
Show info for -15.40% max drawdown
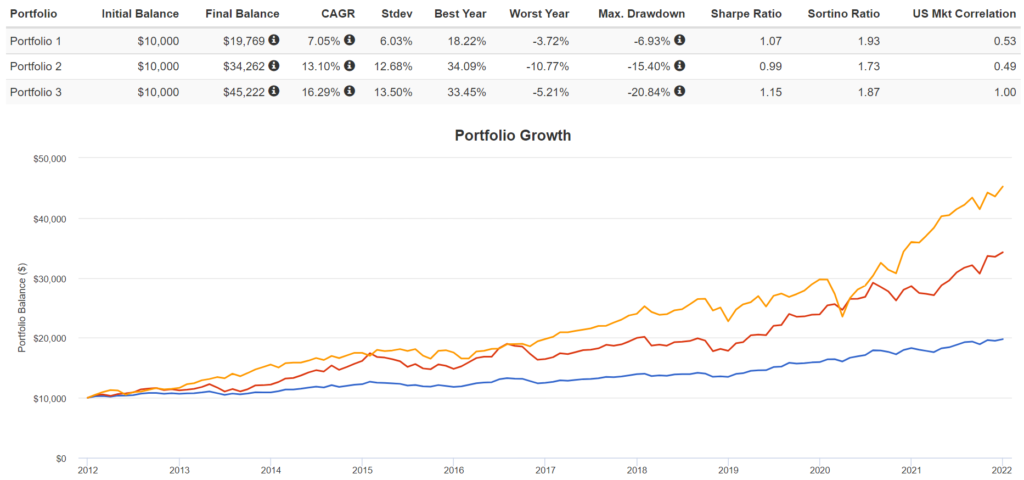[679, 66]
